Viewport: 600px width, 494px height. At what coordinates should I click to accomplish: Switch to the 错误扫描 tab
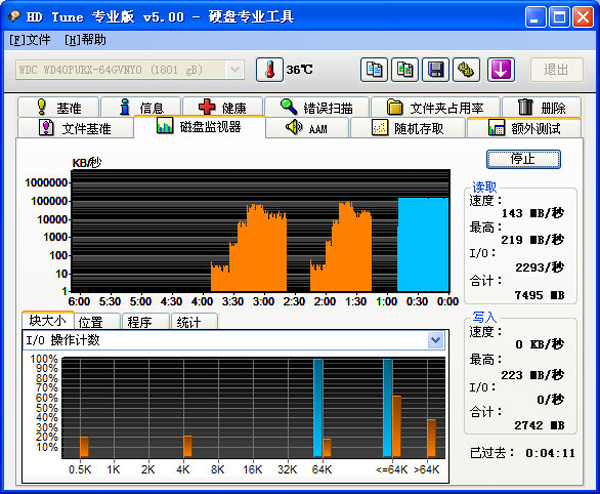point(316,108)
